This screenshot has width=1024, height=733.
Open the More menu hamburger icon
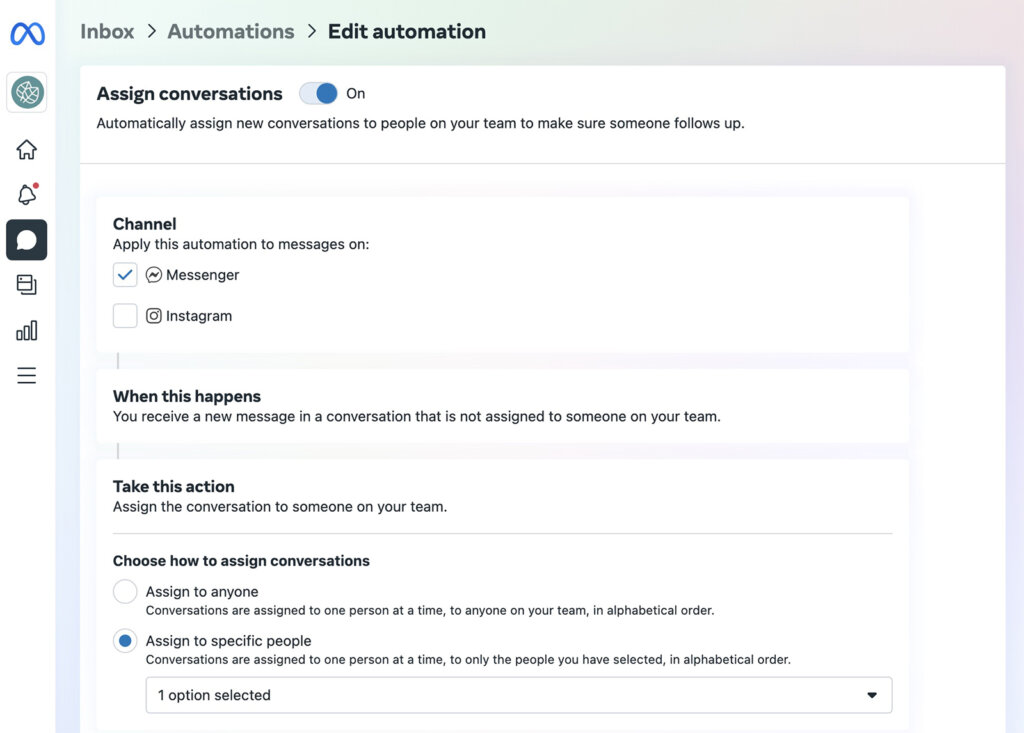pos(27,375)
